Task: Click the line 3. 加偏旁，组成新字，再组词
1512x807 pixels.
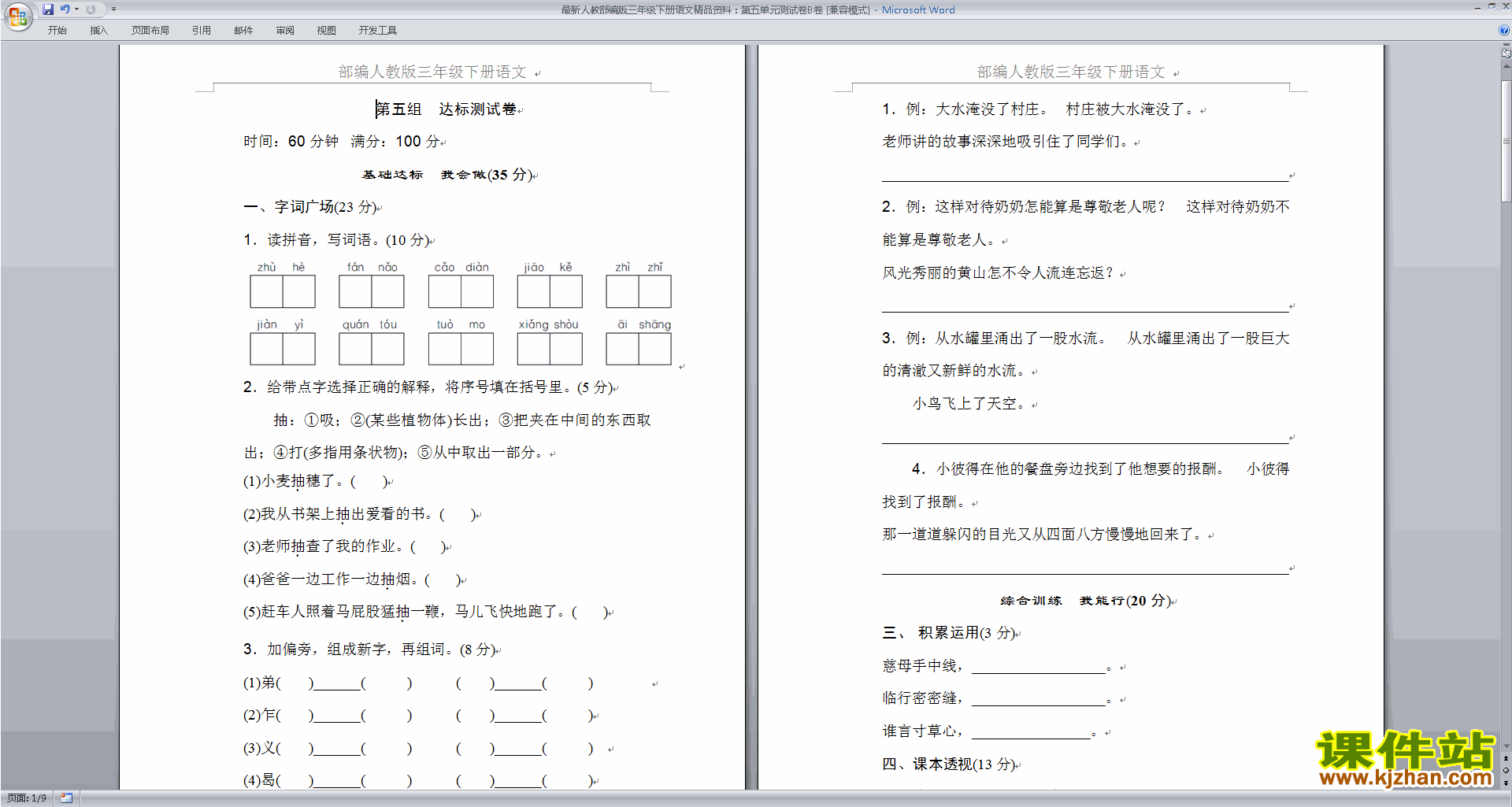Action: point(370,650)
